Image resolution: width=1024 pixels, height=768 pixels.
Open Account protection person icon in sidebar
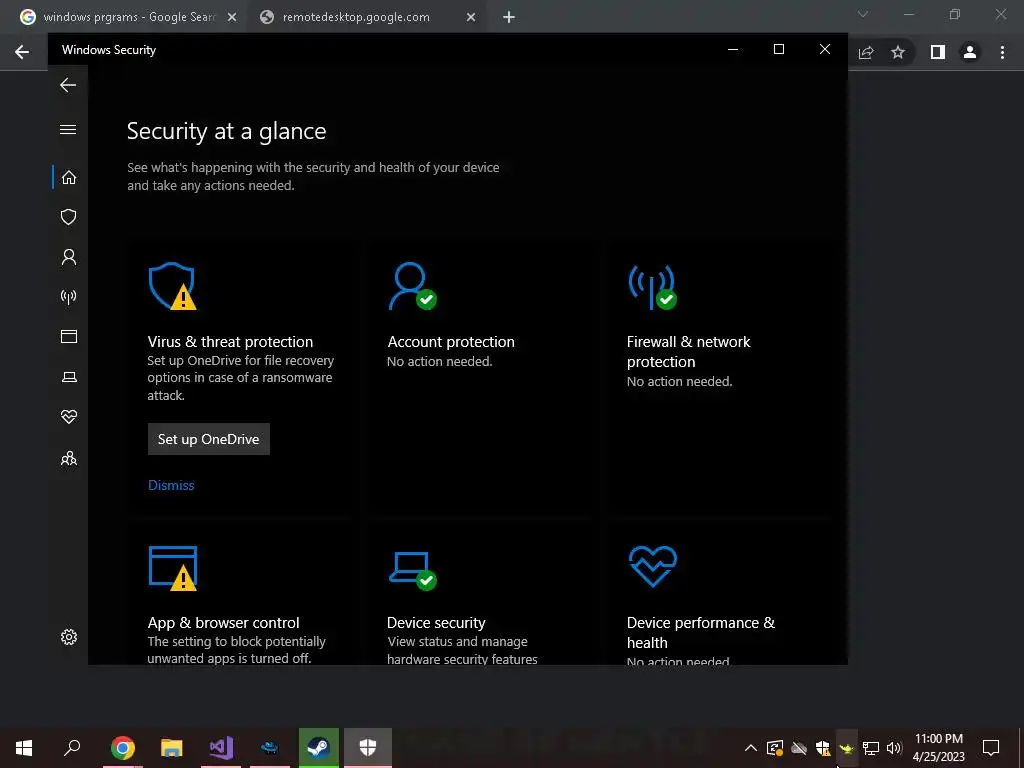pos(69,257)
